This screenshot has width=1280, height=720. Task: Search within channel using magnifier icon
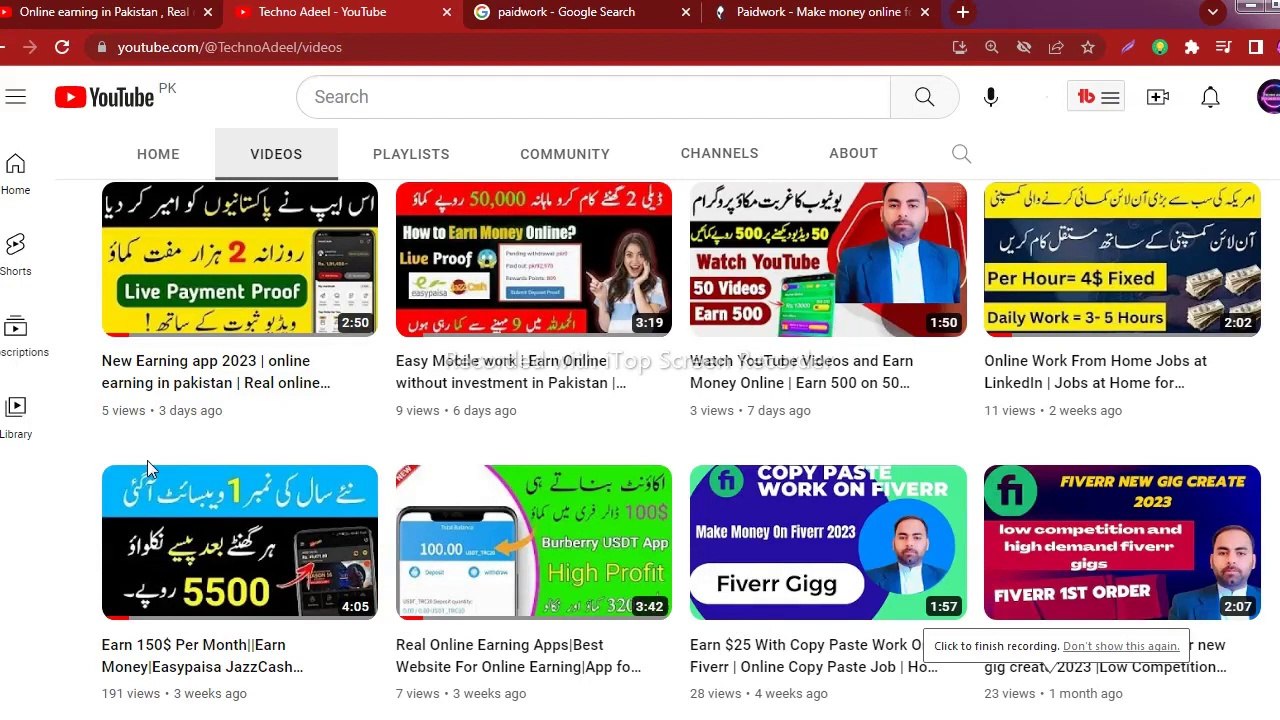[x=961, y=154]
